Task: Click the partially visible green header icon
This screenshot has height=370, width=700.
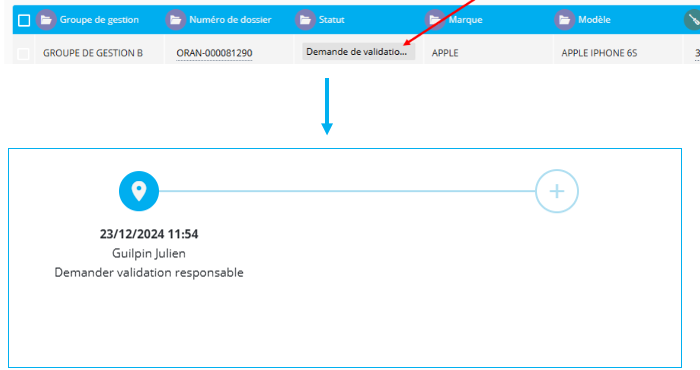Action: click(x=692, y=20)
